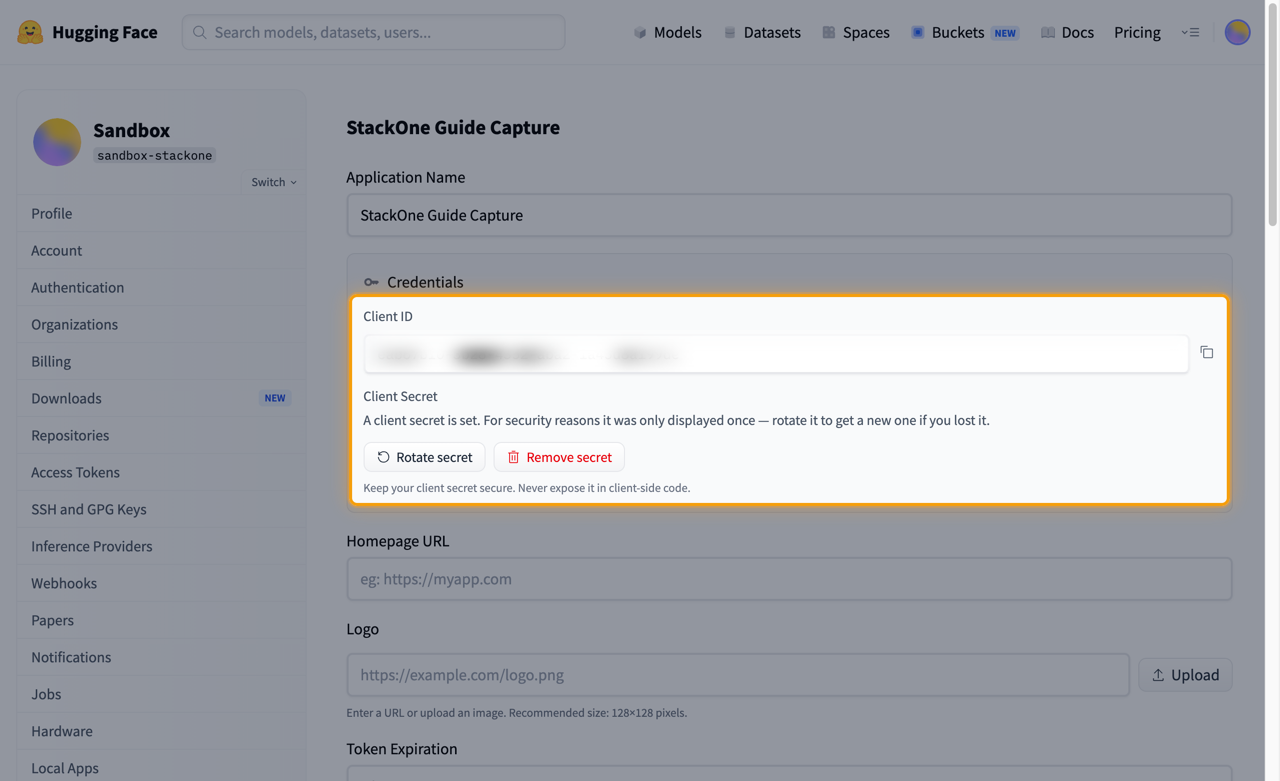1280x781 pixels.
Task: Click the Credentials section header
Action: 413,282
